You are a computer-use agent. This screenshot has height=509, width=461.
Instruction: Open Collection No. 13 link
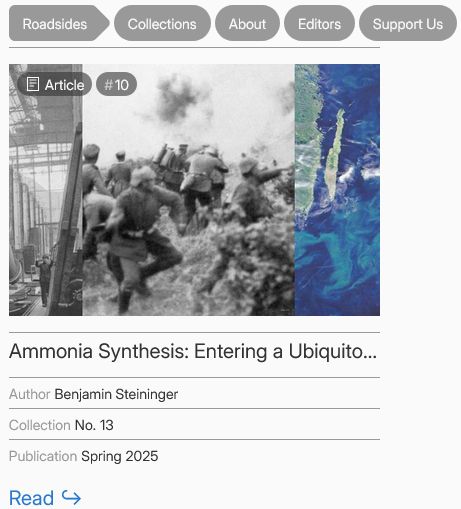[94, 425]
